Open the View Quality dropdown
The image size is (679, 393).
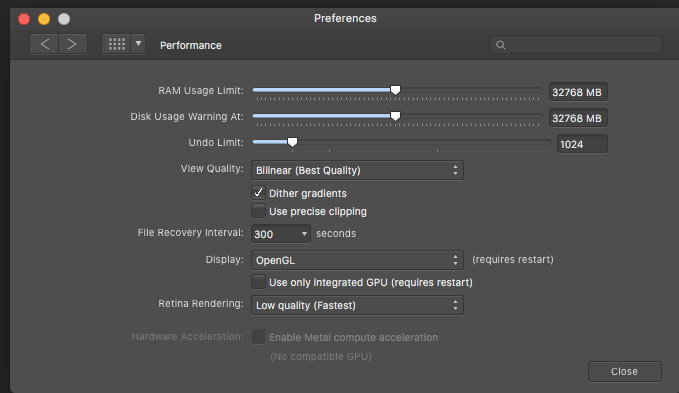357,171
